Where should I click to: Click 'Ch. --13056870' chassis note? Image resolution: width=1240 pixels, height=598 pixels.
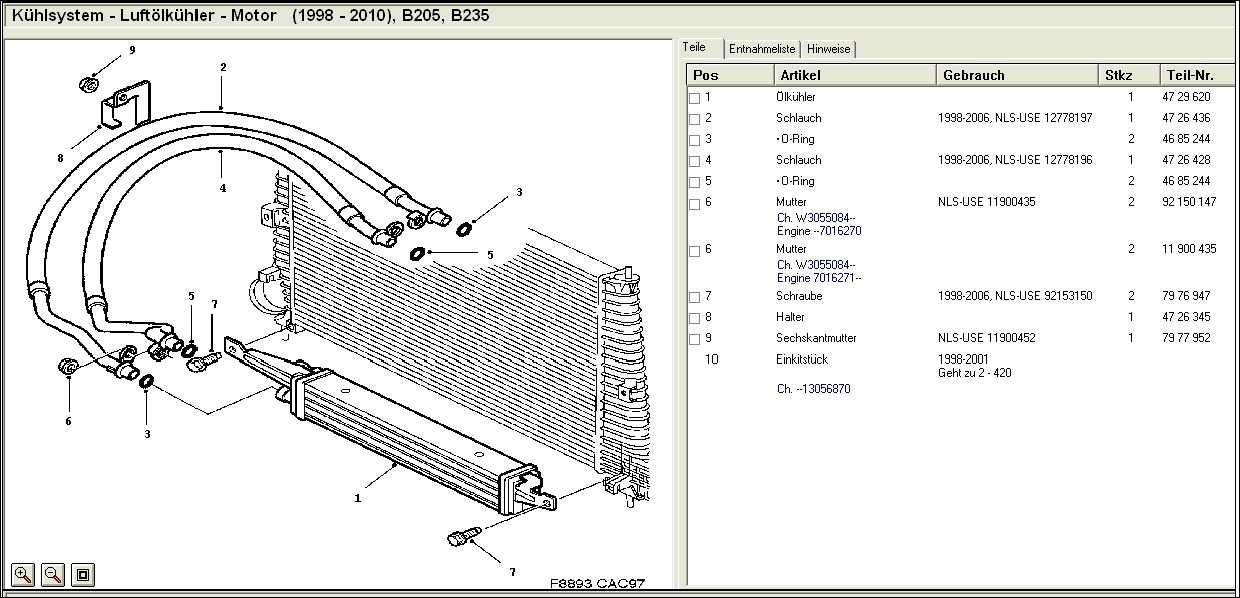pos(814,389)
